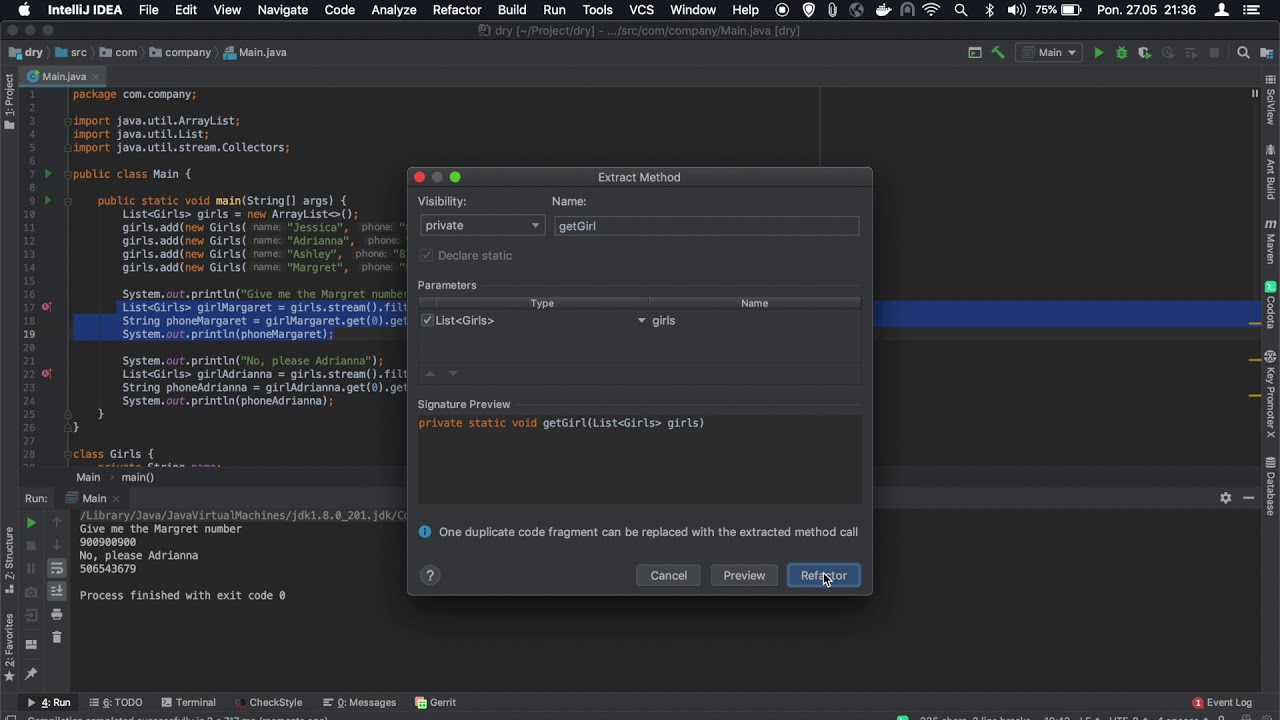Viewport: 1280px width, 720px height.
Task: Toggle soft-wrap in the Run console
Action: click(57, 568)
